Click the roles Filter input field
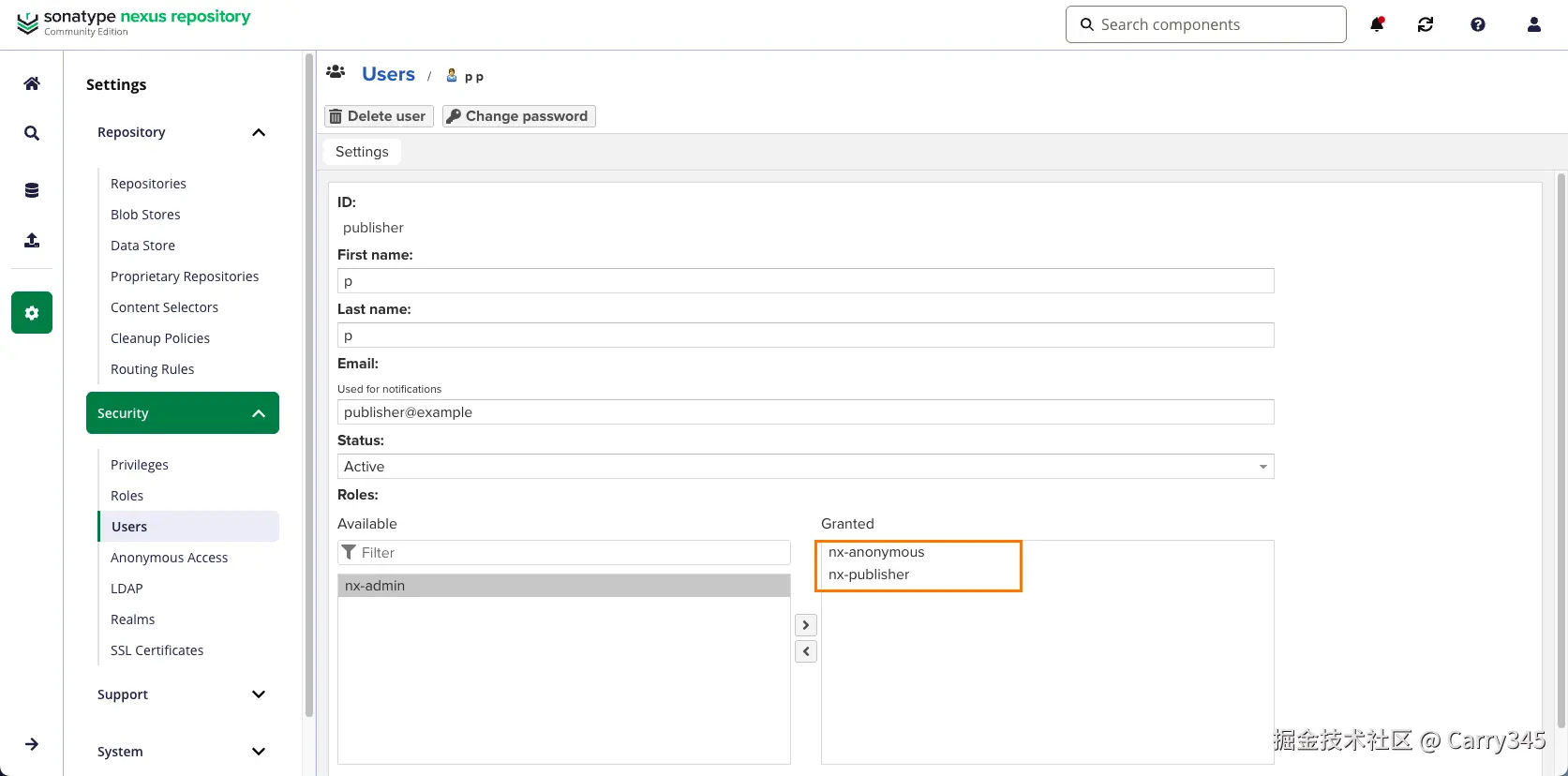Screen dimensions: 1568x776 pyautogui.click(x=572, y=553)
